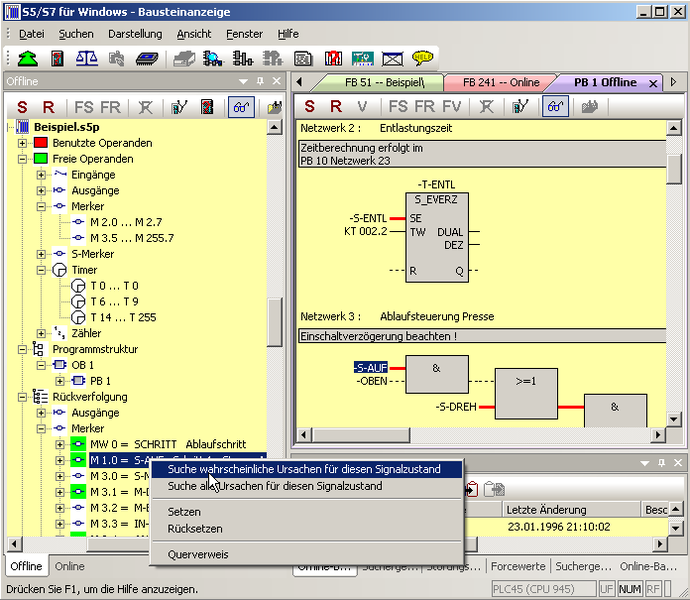
Task: Click the envelope icon in main toolbar
Action: [392, 59]
